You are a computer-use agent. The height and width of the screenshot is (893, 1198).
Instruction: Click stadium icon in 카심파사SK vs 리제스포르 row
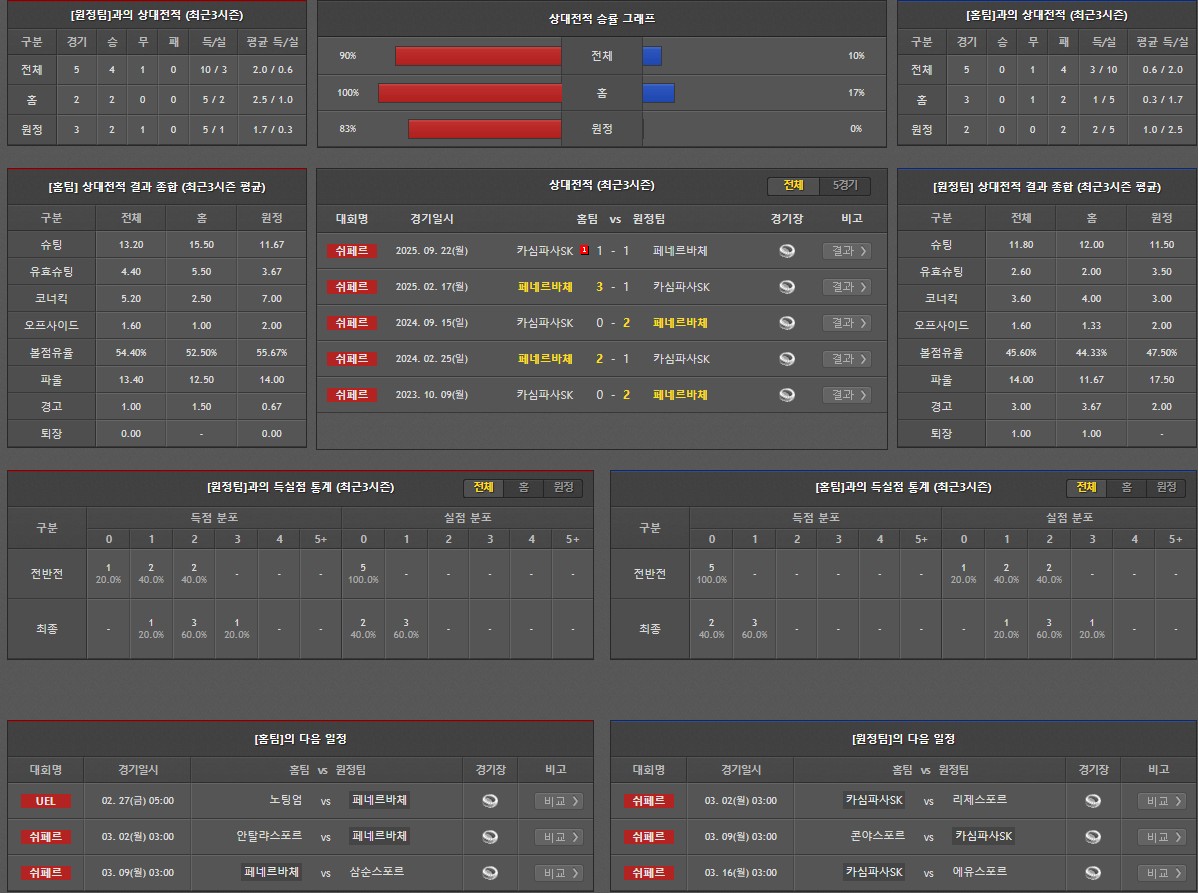1093,801
